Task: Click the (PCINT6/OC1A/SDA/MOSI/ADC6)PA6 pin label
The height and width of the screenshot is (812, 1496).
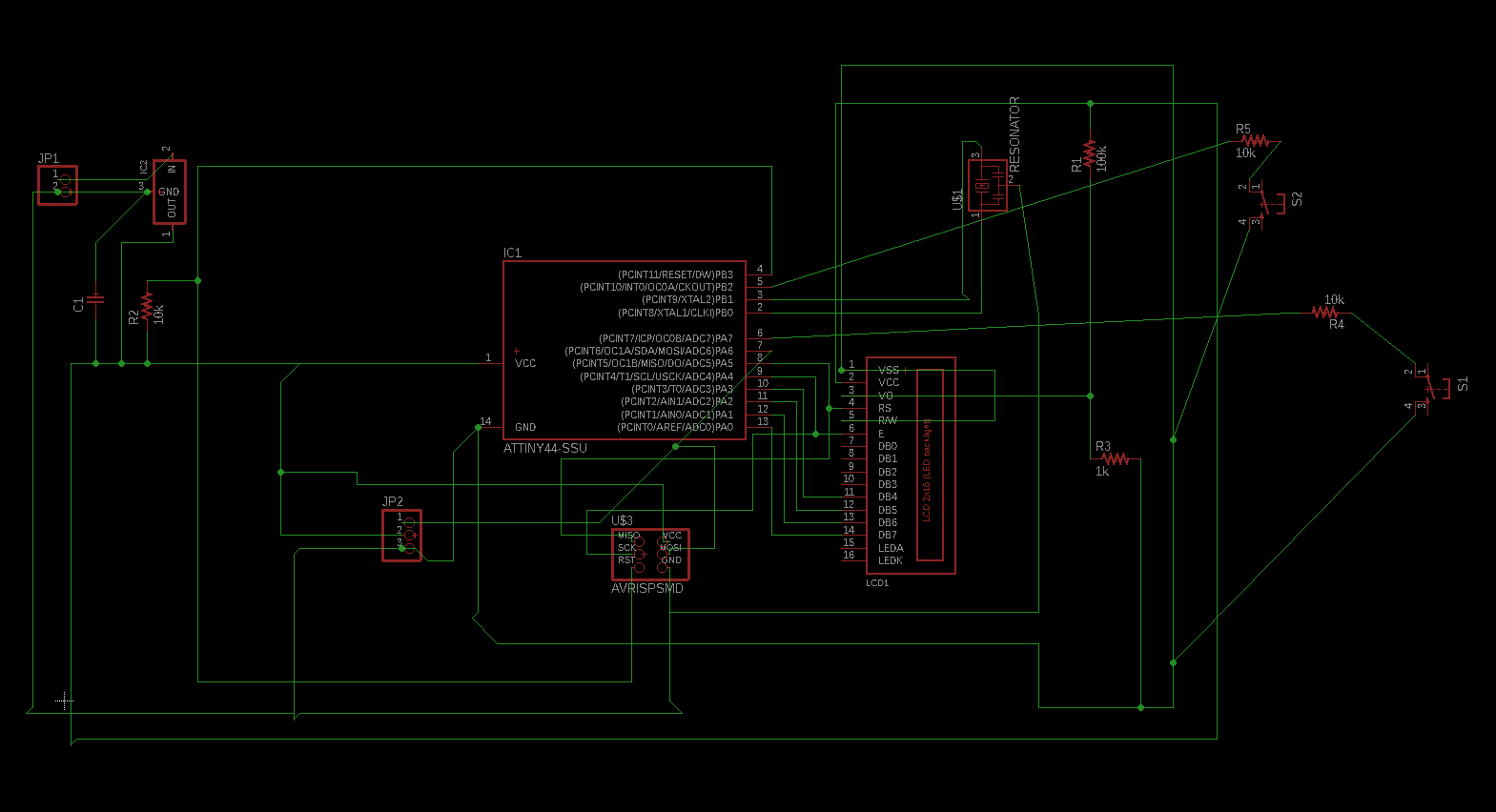Action: [x=649, y=351]
